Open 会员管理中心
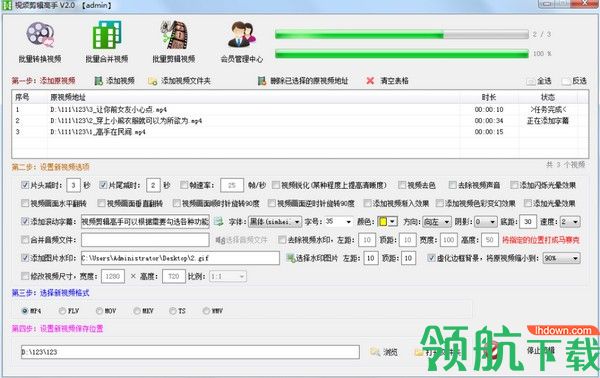 242,42
